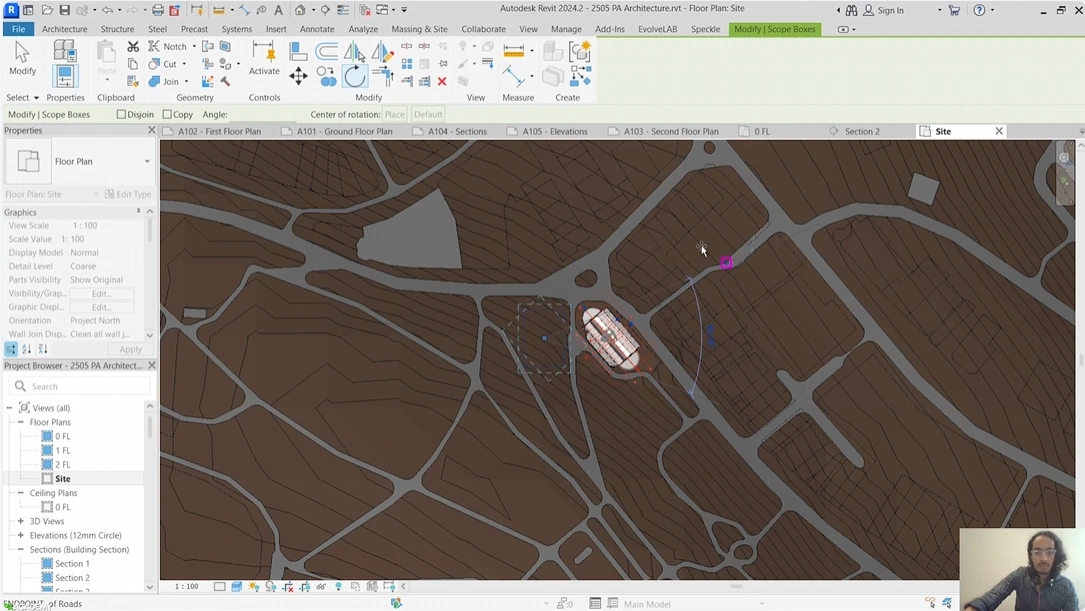Click the 1 : 100 view scale in view bar
1085x611 pixels.
pyautogui.click(x=186, y=586)
